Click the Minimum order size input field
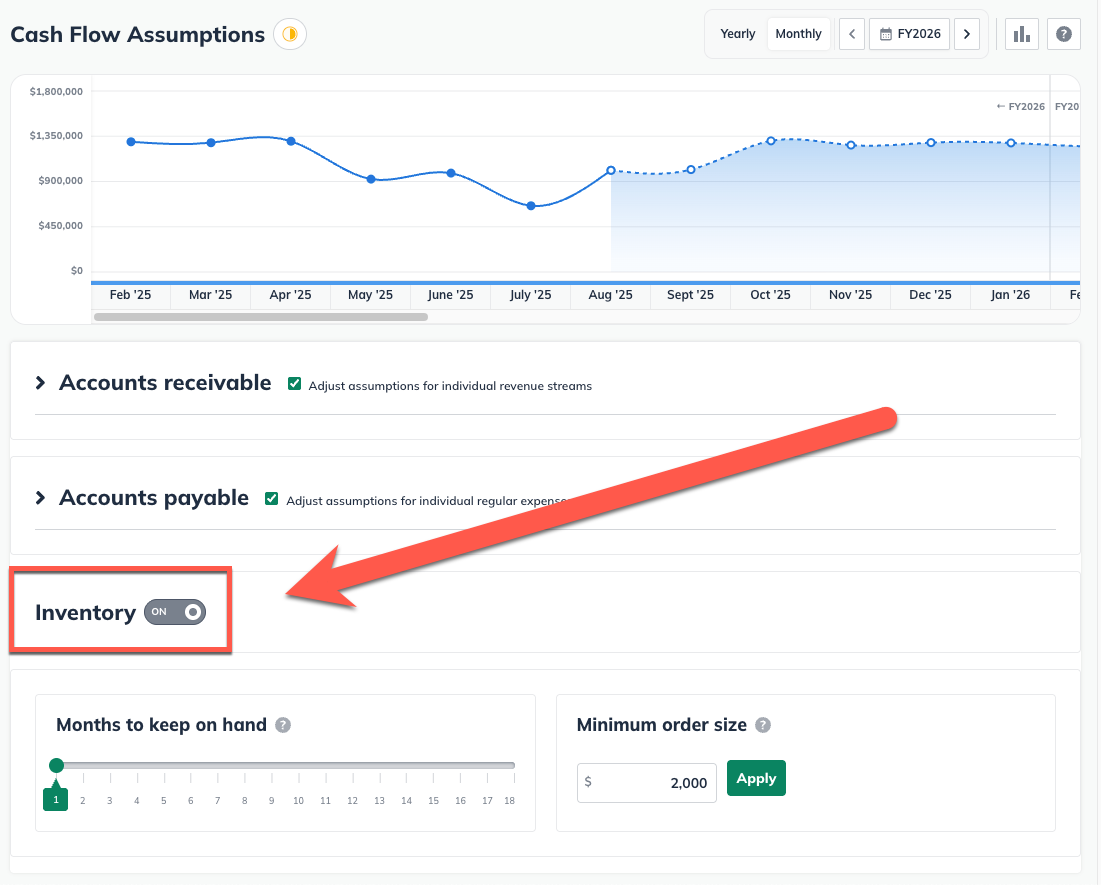 (647, 782)
